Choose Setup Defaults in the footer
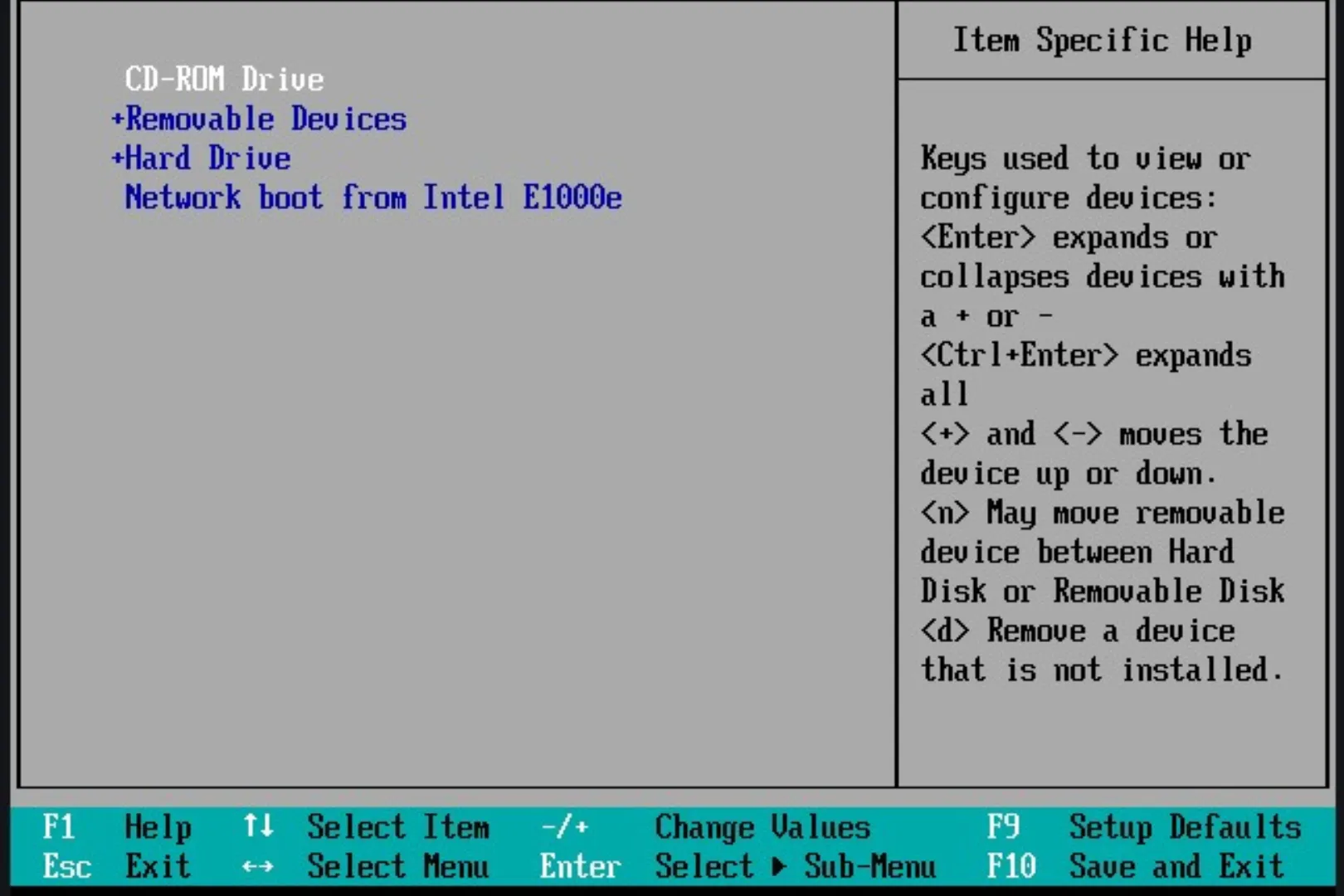This screenshot has height=896, width=1344. pyautogui.click(x=1184, y=827)
